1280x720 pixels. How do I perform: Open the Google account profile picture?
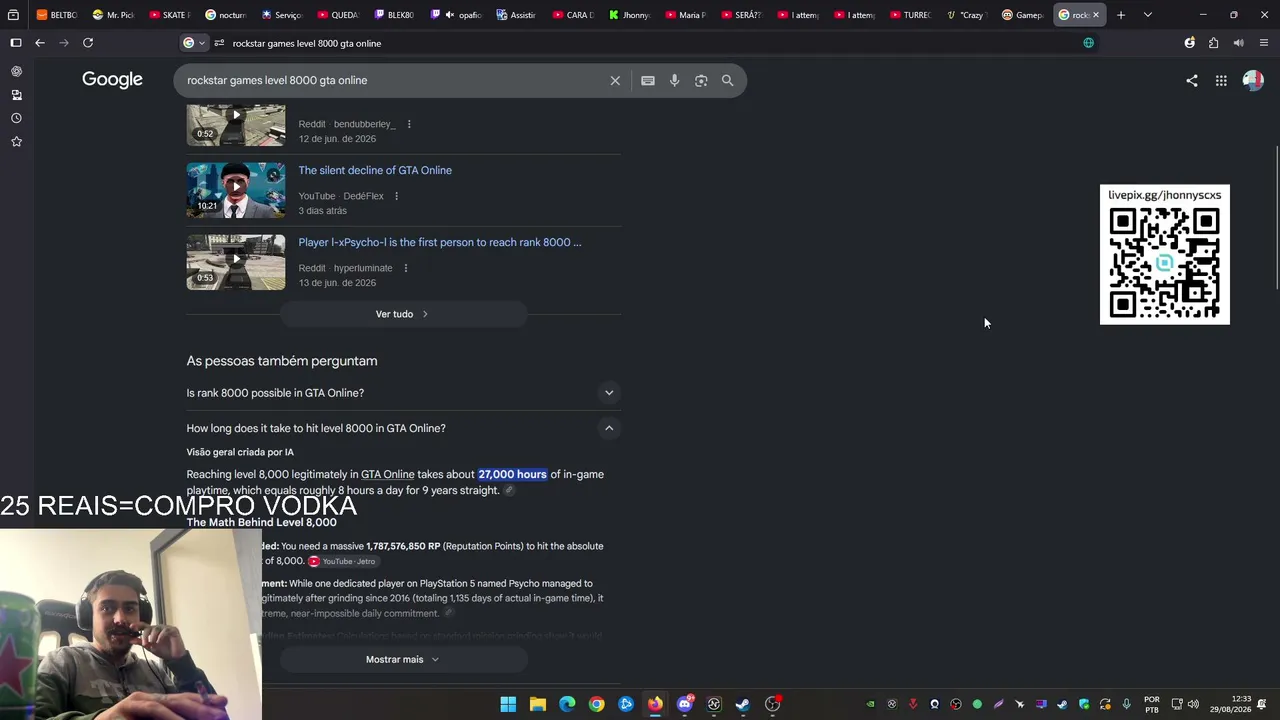click(x=1253, y=81)
